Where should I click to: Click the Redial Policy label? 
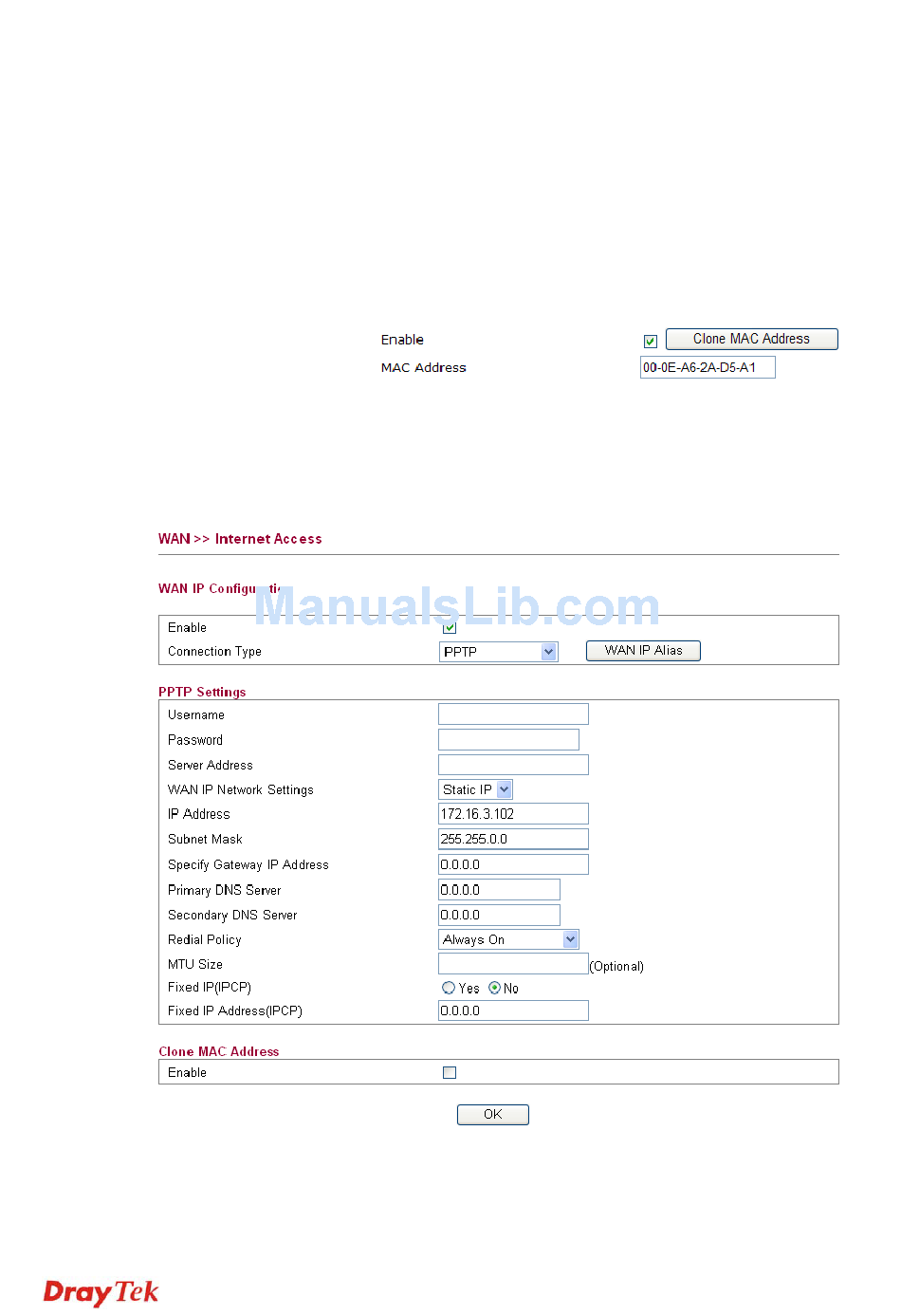[205, 939]
